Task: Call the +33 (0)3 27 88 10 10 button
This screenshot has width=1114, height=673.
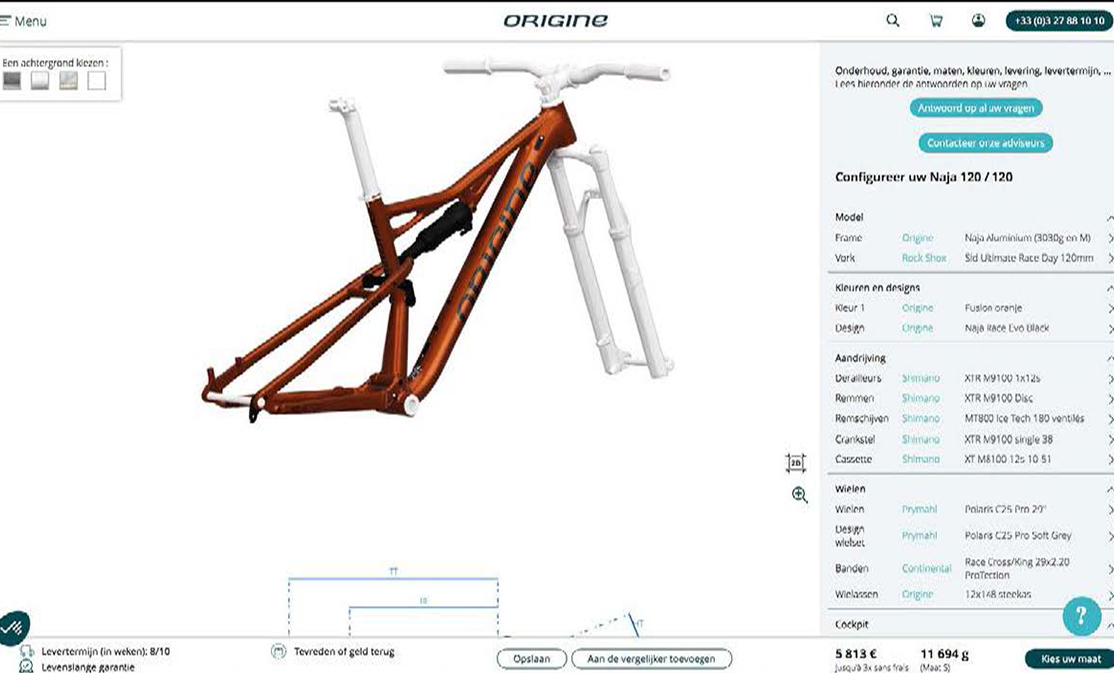Action: tap(1059, 21)
